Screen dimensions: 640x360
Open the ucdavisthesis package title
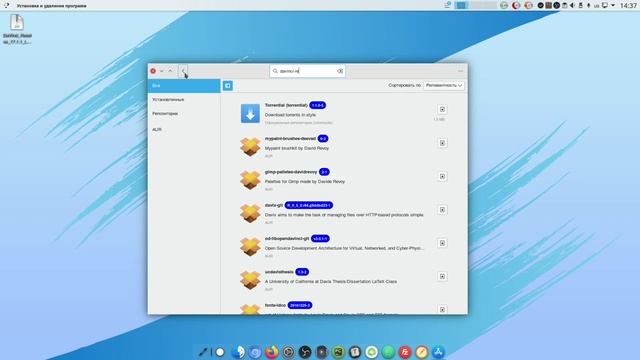(279, 272)
